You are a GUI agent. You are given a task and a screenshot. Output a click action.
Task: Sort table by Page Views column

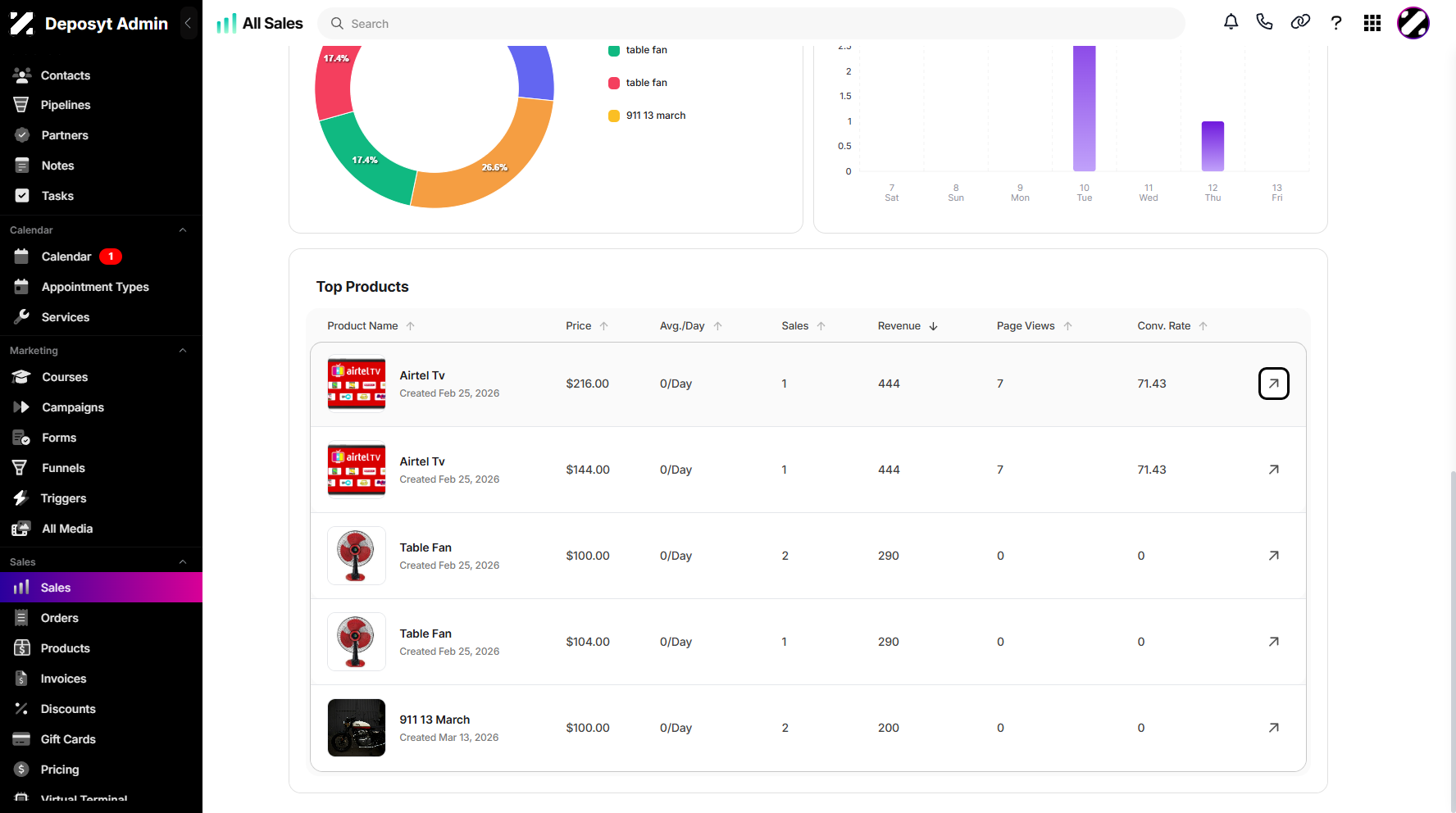point(1035,326)
